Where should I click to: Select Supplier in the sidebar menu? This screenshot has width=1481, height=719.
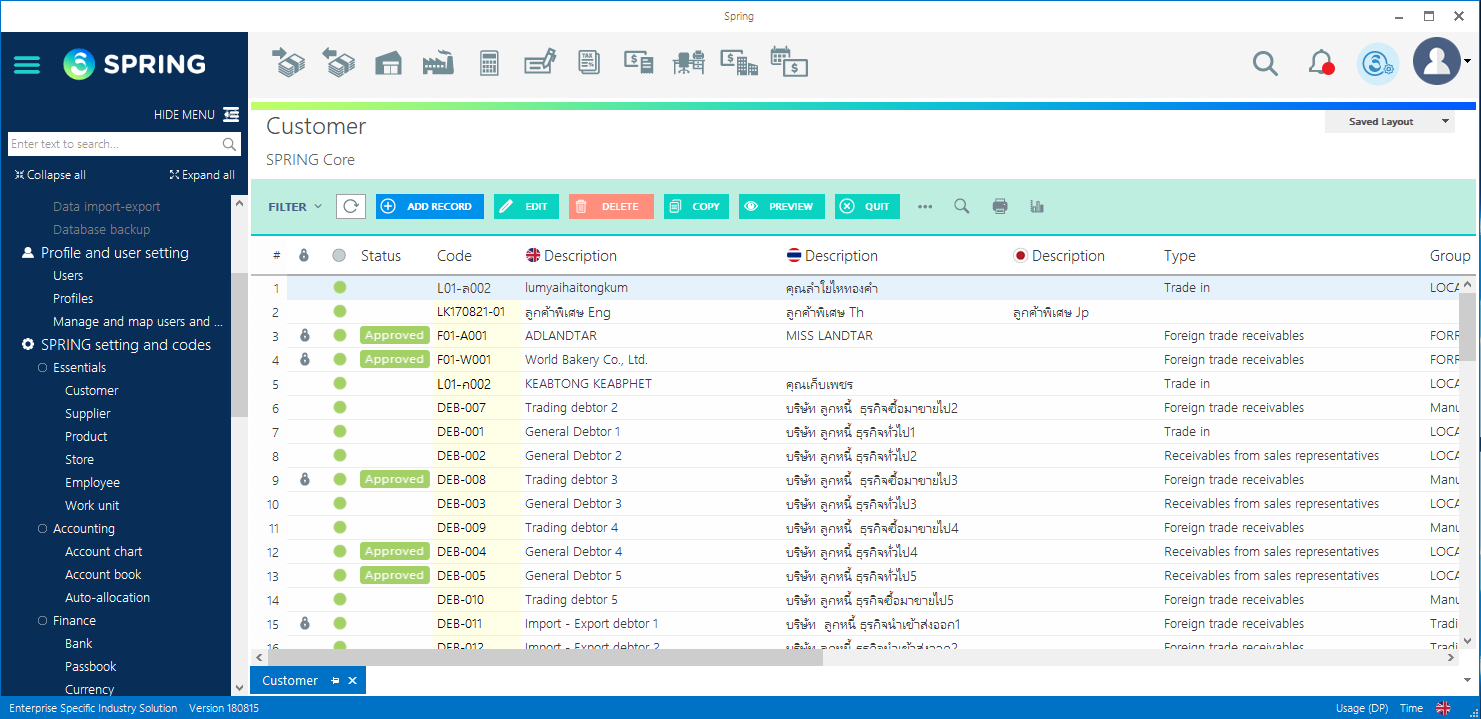point(88,414)
